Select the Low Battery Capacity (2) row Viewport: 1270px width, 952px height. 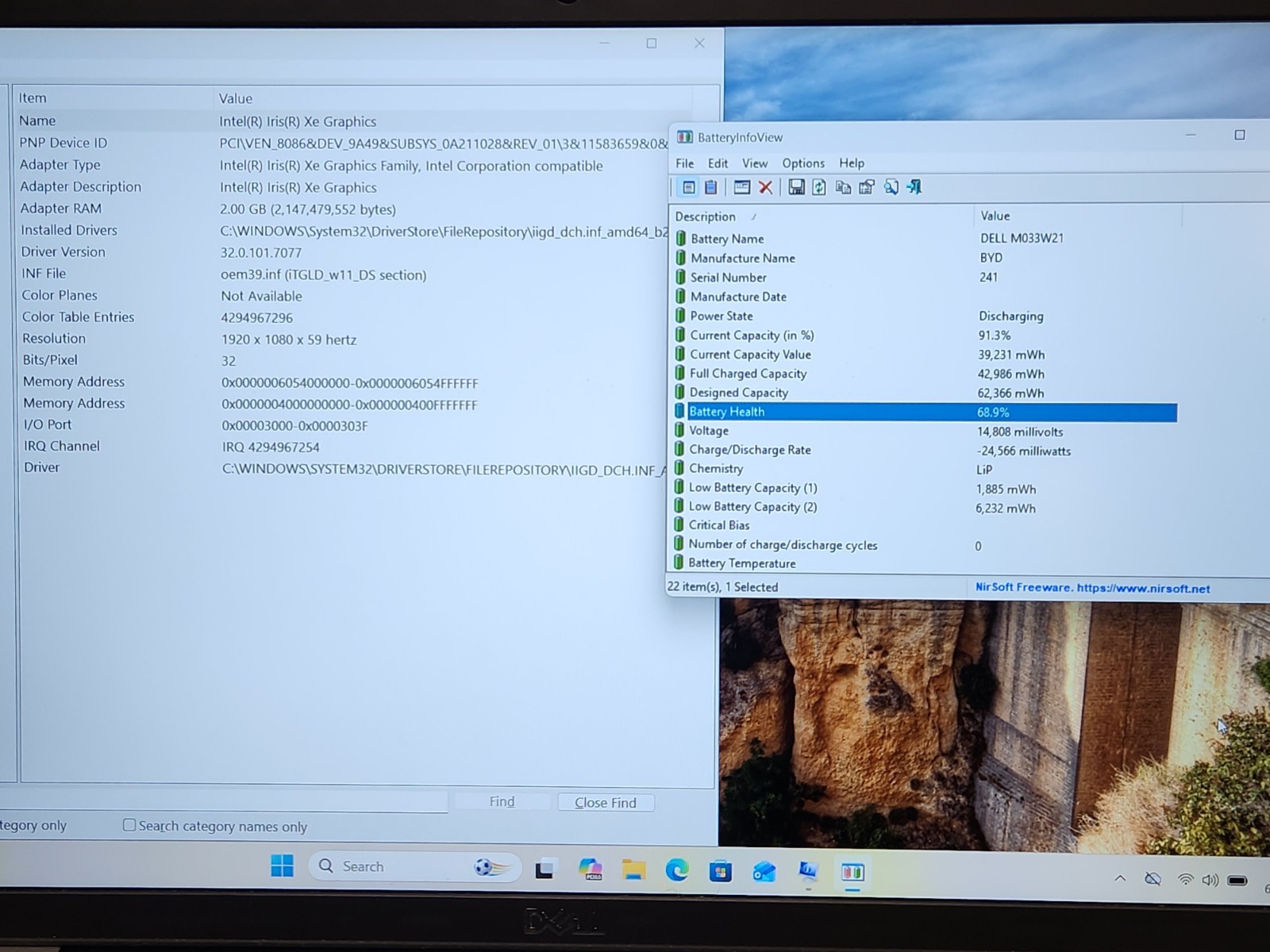pos(925,507)
